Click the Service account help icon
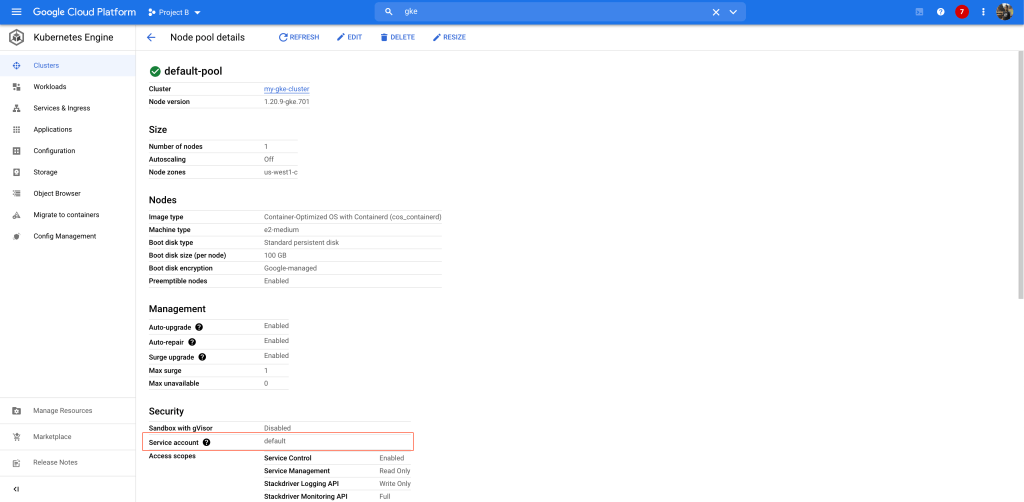Screen dimensions: 1024x502 click(x=207, y=442)
